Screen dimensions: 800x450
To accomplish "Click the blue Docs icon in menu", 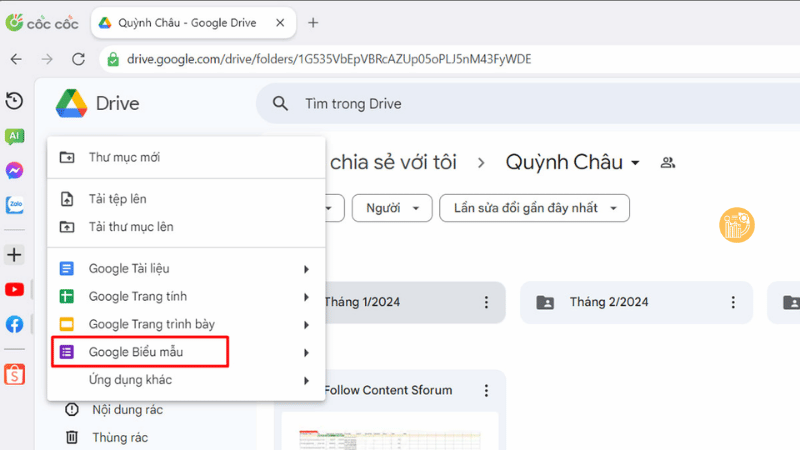I will tap(67, 268).
